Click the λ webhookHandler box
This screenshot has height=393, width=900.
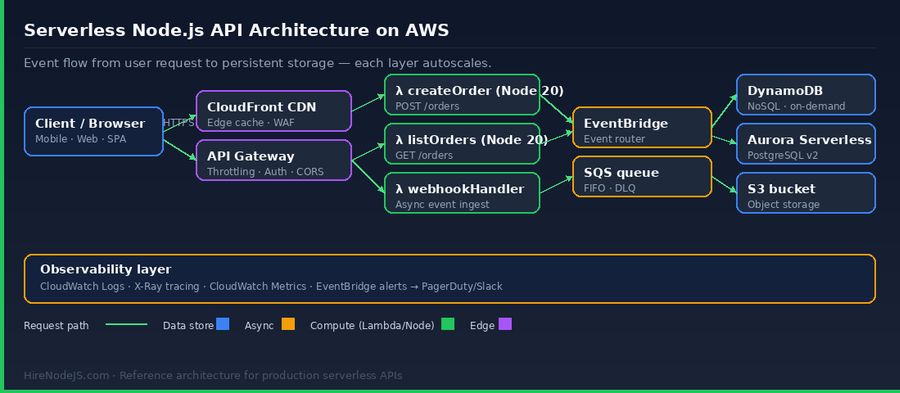click(462, 193)
